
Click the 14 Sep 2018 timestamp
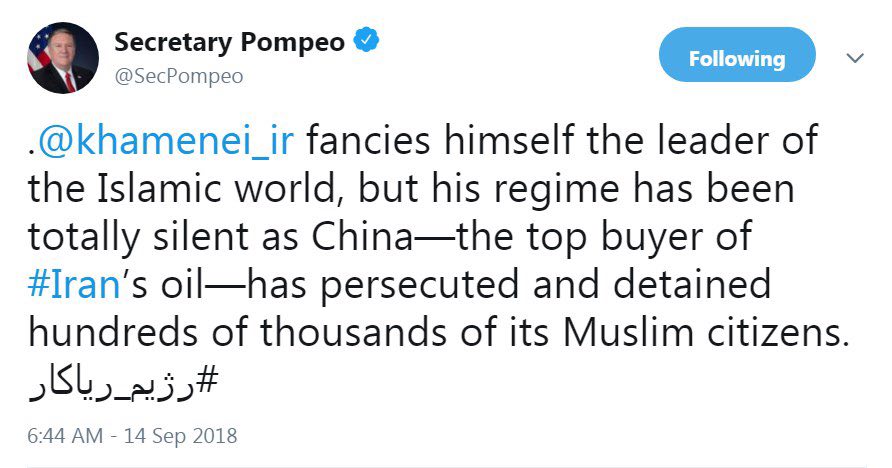click(133, 436)
